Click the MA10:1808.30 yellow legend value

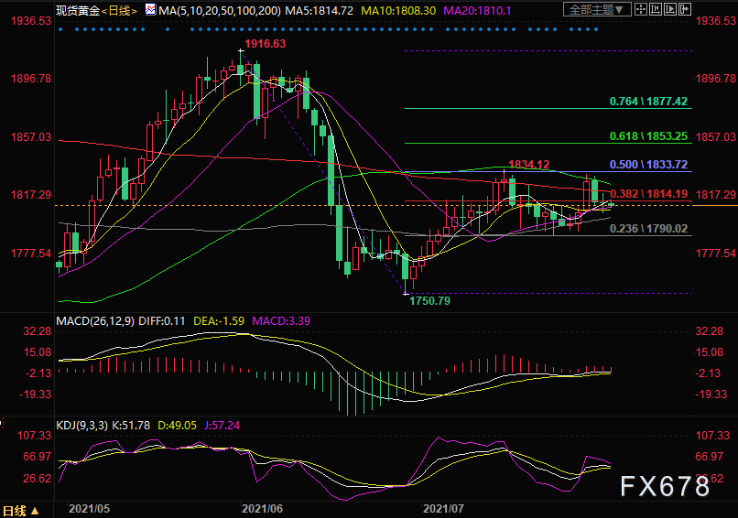pyautogui.click(x=398, y=10)
